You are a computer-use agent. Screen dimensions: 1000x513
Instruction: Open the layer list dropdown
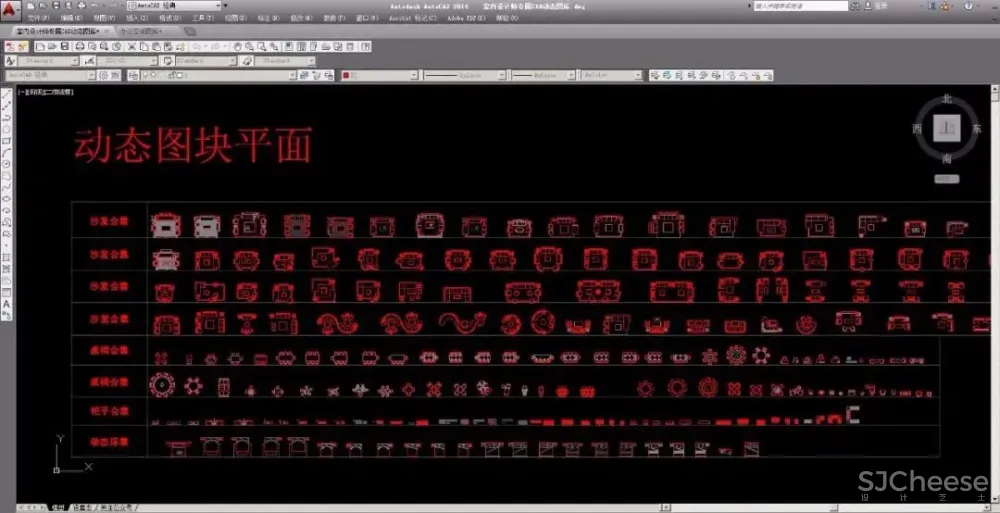click(x=291, y=75)
